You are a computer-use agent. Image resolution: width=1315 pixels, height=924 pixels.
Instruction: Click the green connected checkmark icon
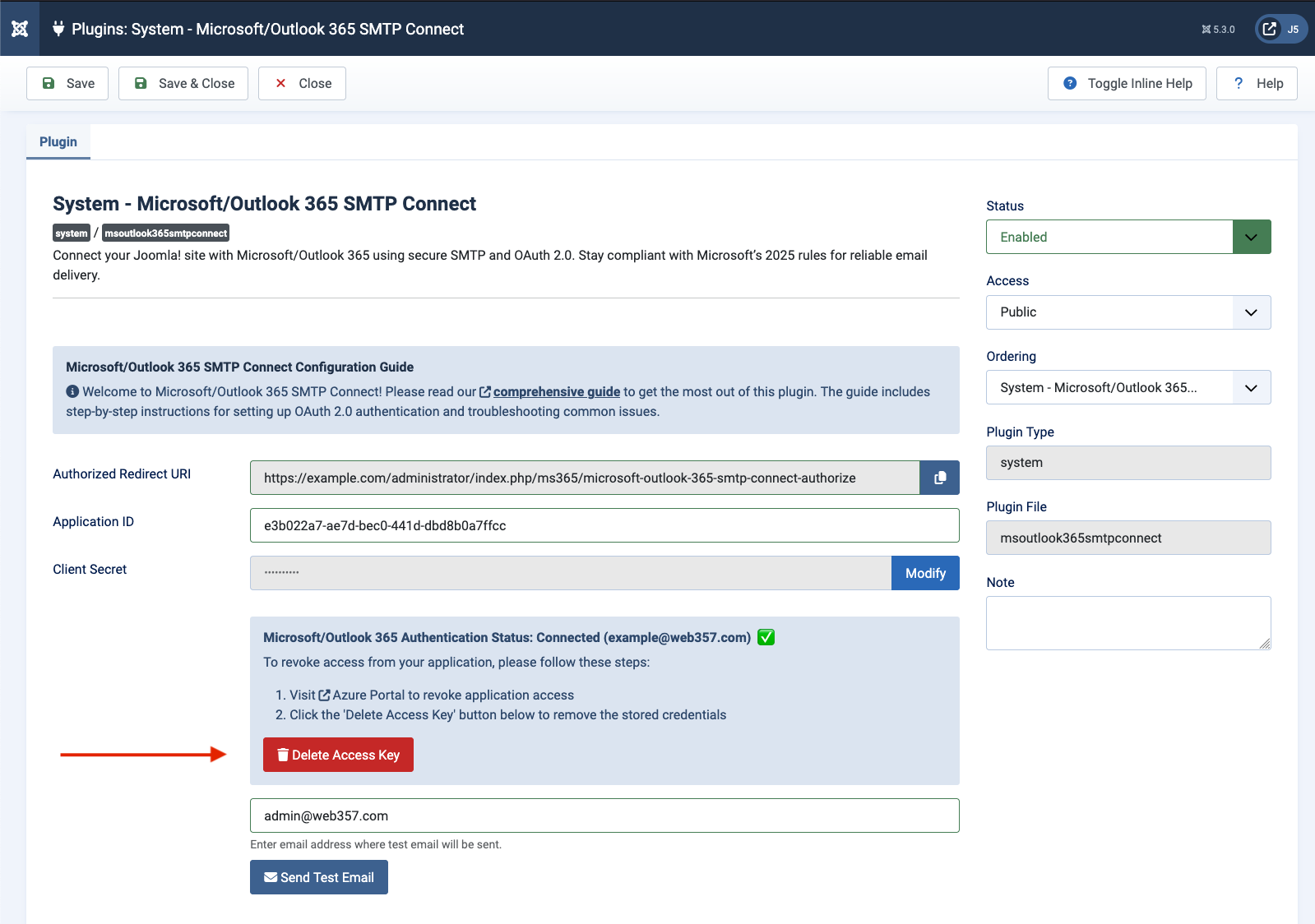(766, 637)
